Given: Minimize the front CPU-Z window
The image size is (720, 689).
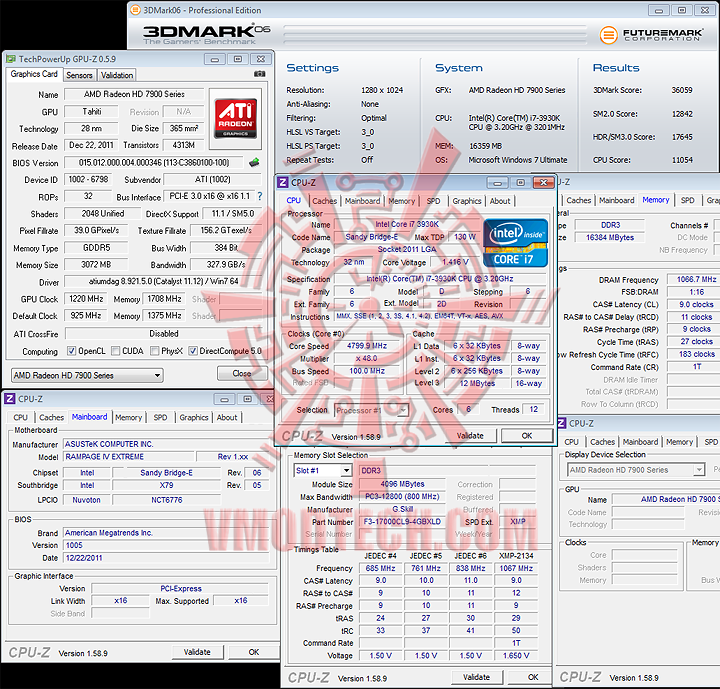Looking at the screenshot, I should point(497,182).
